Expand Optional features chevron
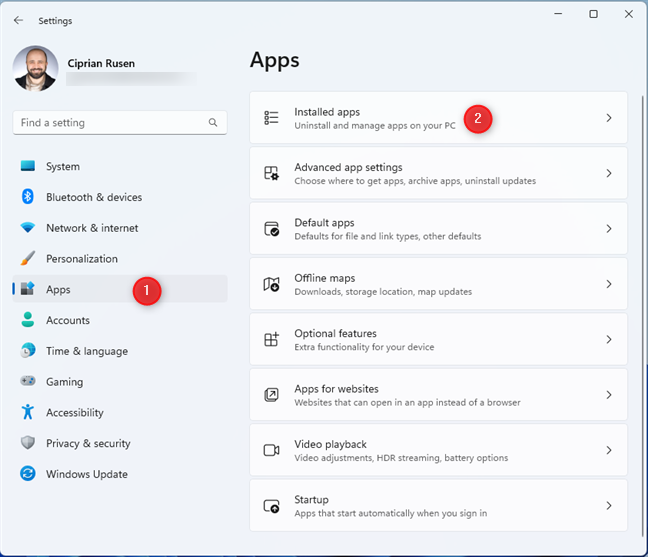The width and height of the screenshot is (648, 557). coord(609,339)
